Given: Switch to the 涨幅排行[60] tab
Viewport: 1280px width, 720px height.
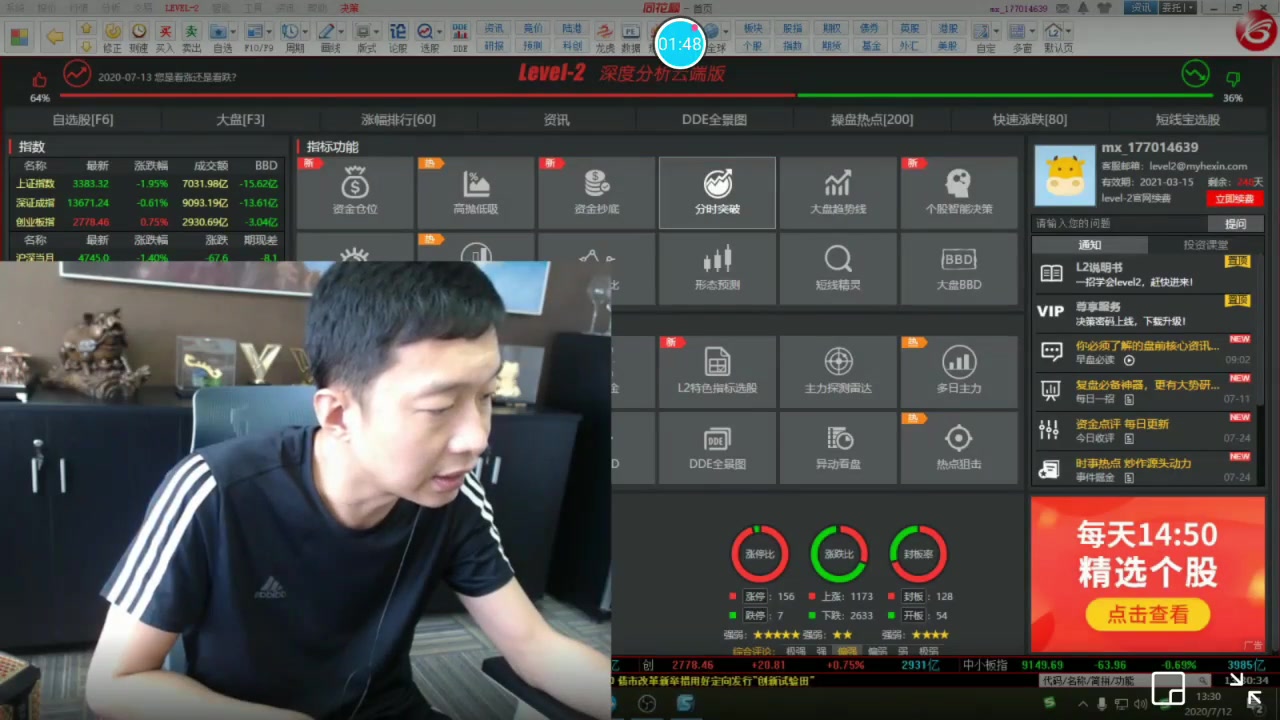Looking at the screenshot, I should pos(398,119).
